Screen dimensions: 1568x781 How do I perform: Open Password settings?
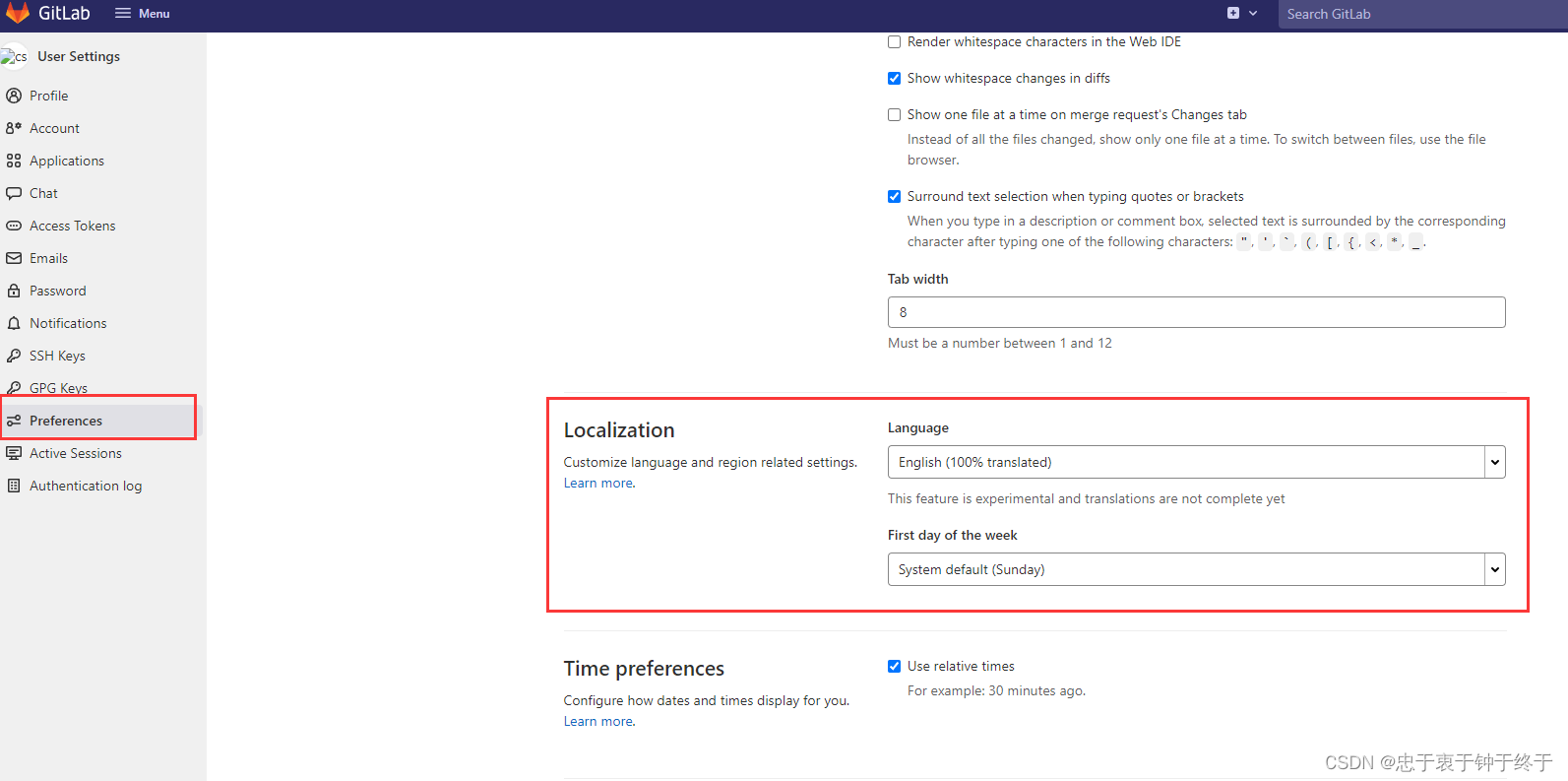58,291
